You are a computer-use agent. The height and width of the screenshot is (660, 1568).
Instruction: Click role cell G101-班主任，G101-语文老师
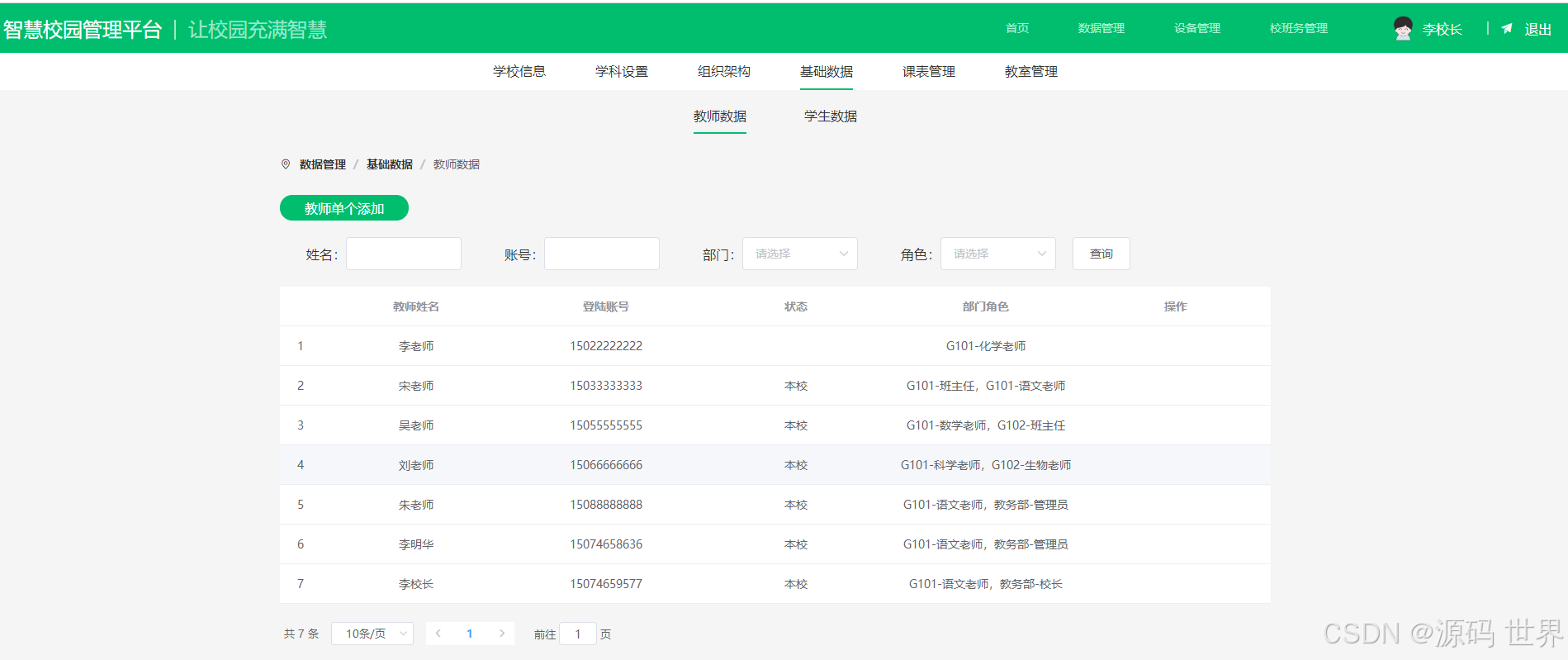[x=986, y=386]
